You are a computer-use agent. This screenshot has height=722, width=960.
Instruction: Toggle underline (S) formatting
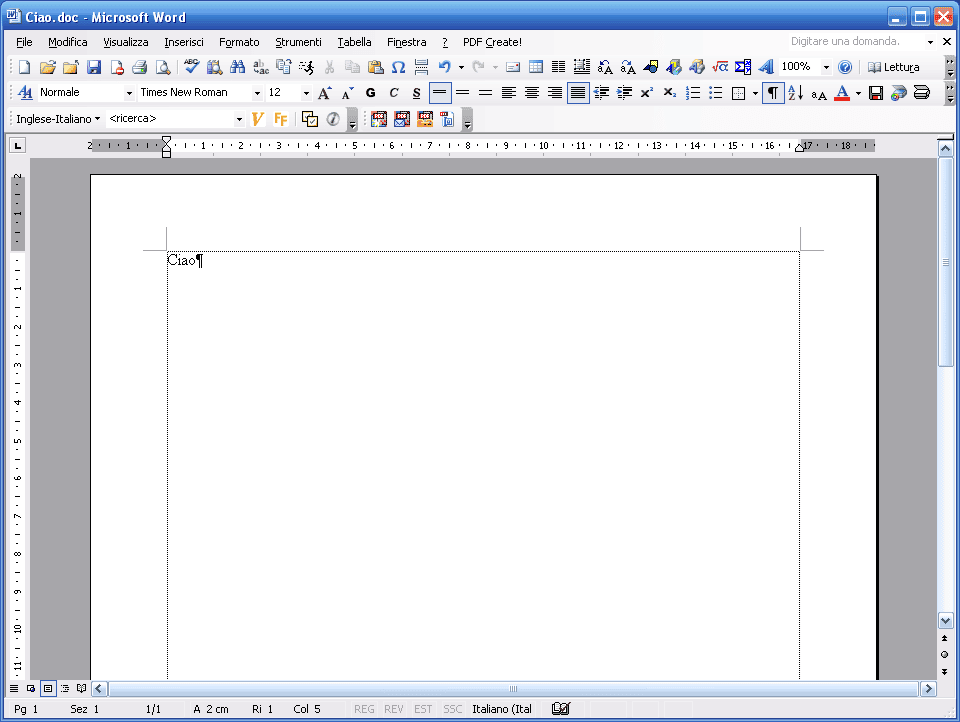tap(416, 93)
